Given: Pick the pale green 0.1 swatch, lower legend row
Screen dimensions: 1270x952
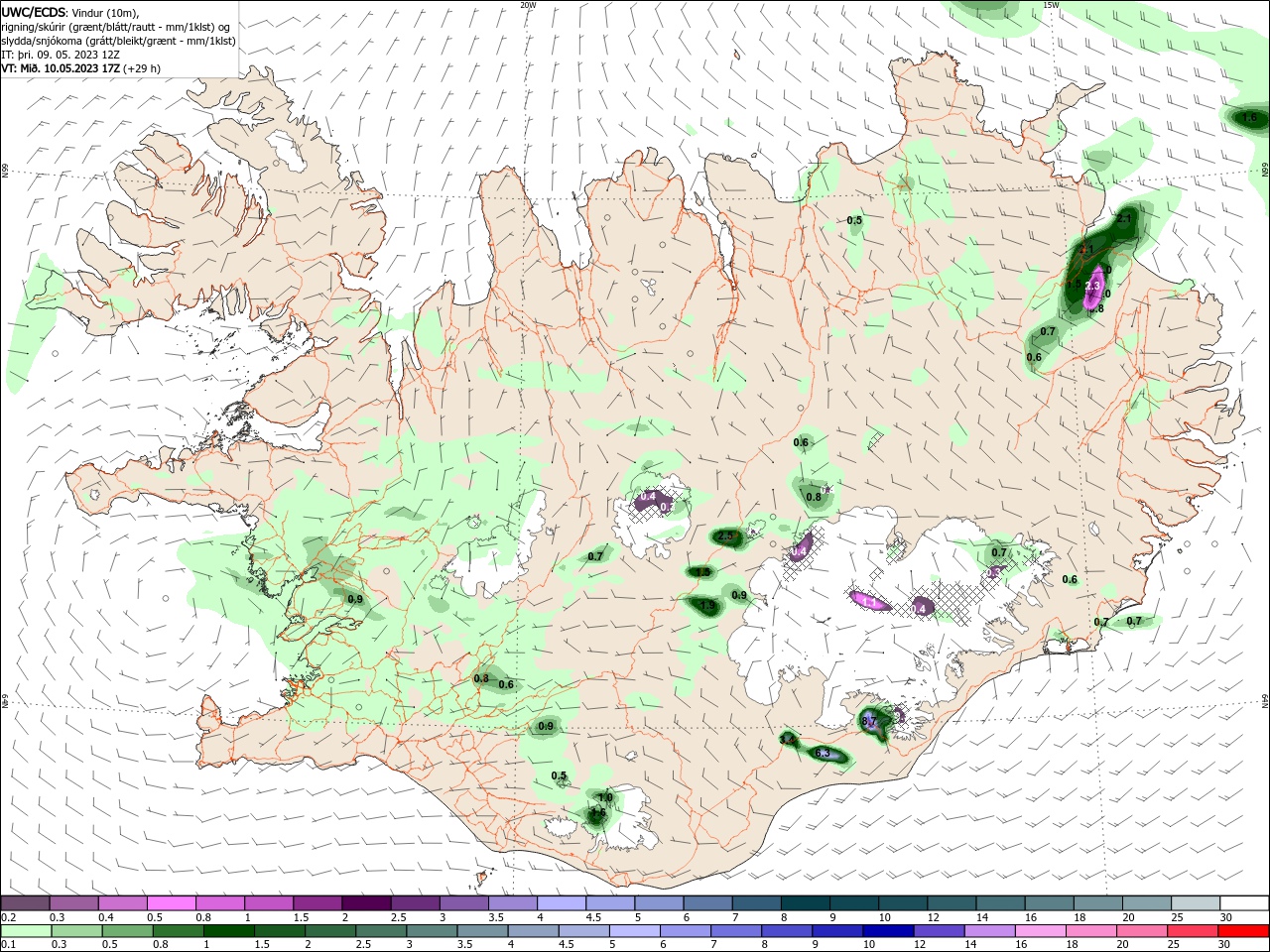Looking at the screenshot, I should coord(26,931).
